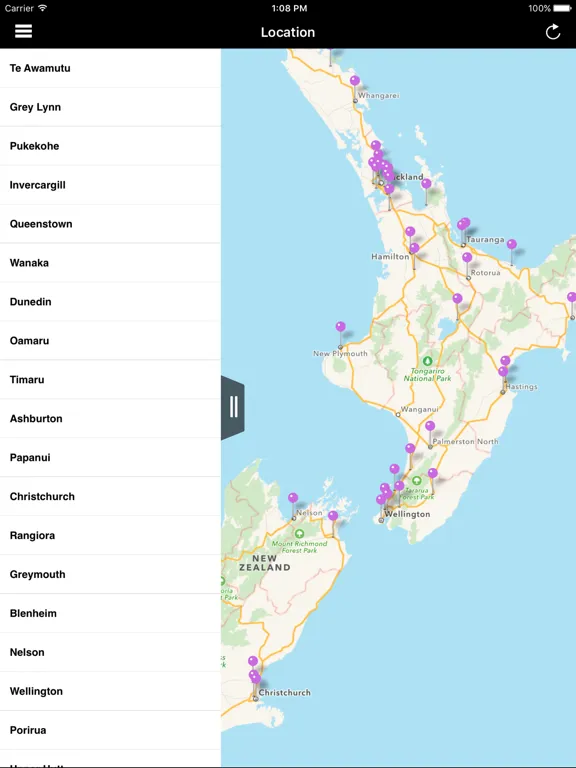Choose Grey Lynn location

110,107
